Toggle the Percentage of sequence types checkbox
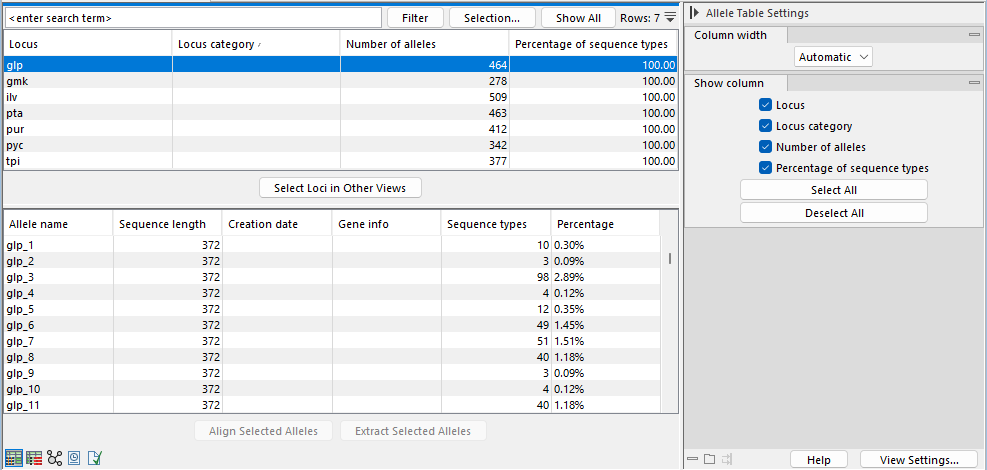The image size is (987, 470). (x=765, y=168)
